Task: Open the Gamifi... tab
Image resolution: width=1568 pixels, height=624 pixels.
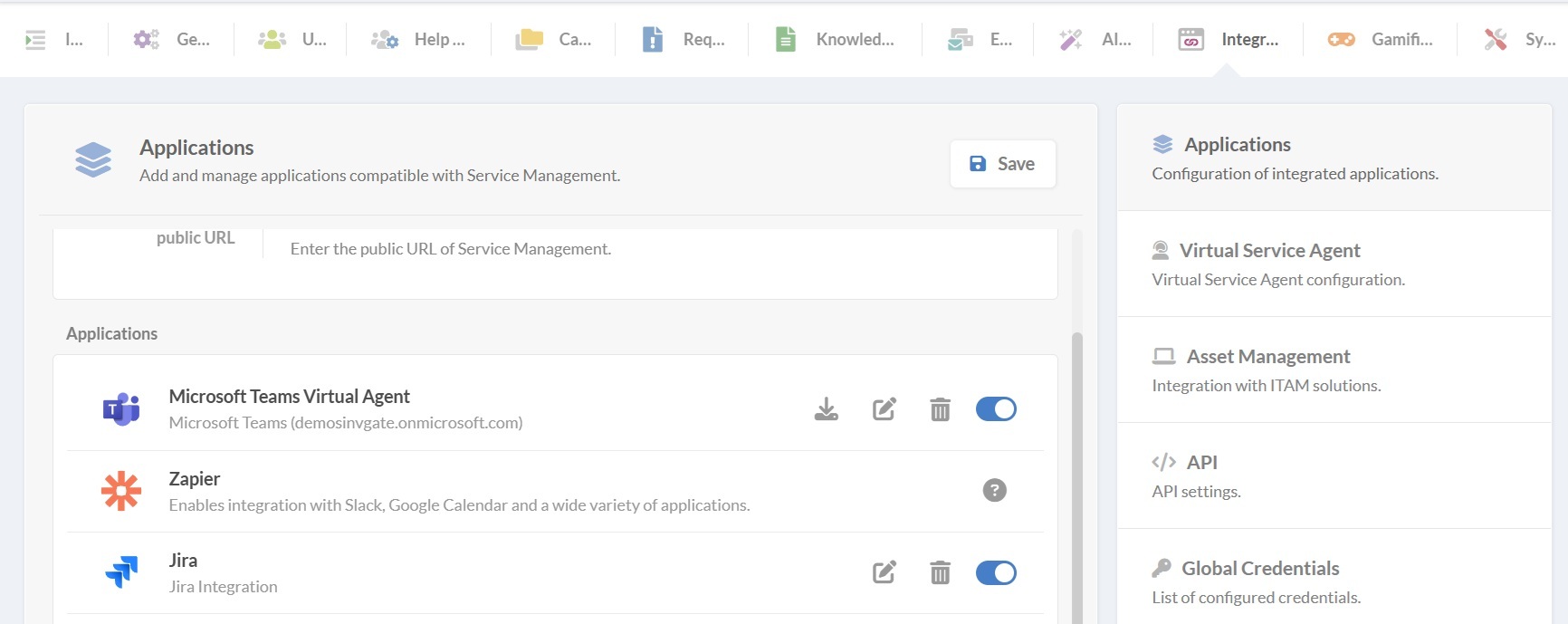Action: (1380, 40)
